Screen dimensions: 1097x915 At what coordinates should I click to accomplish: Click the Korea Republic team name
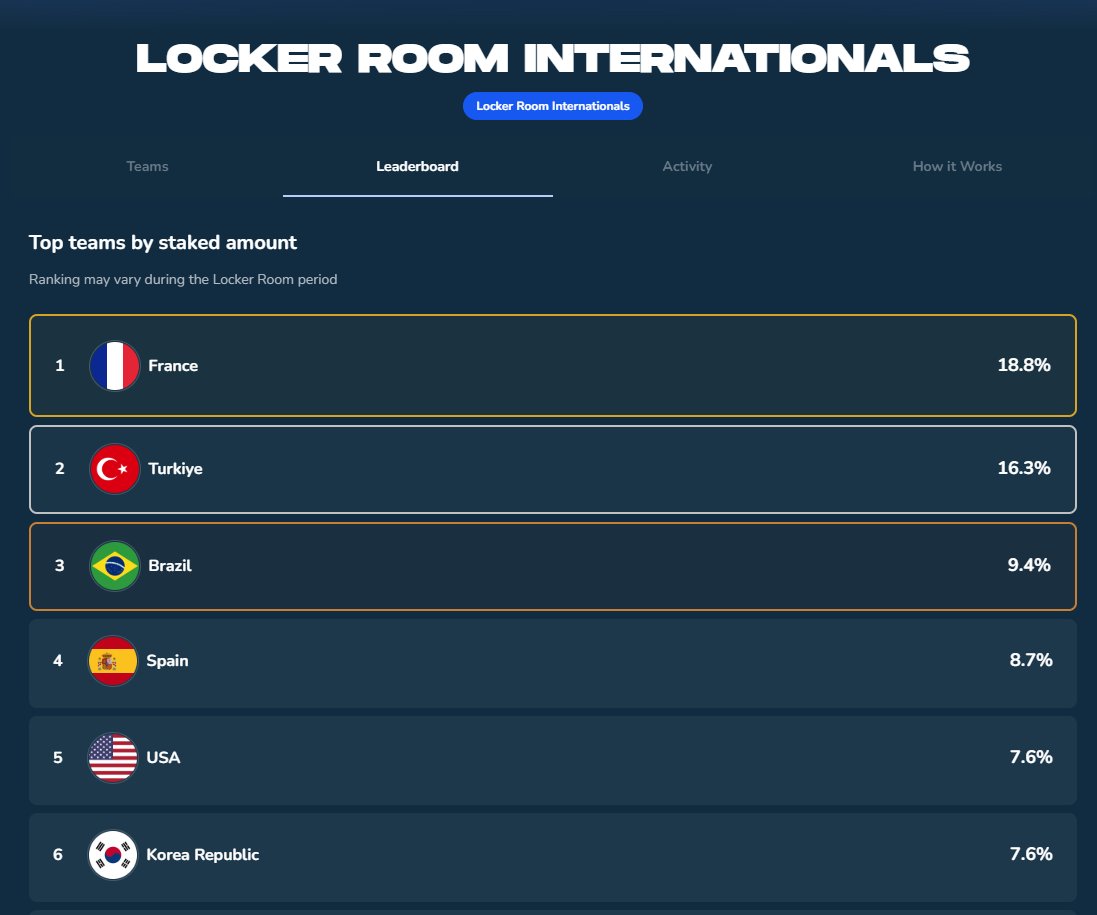click(202, 855)
